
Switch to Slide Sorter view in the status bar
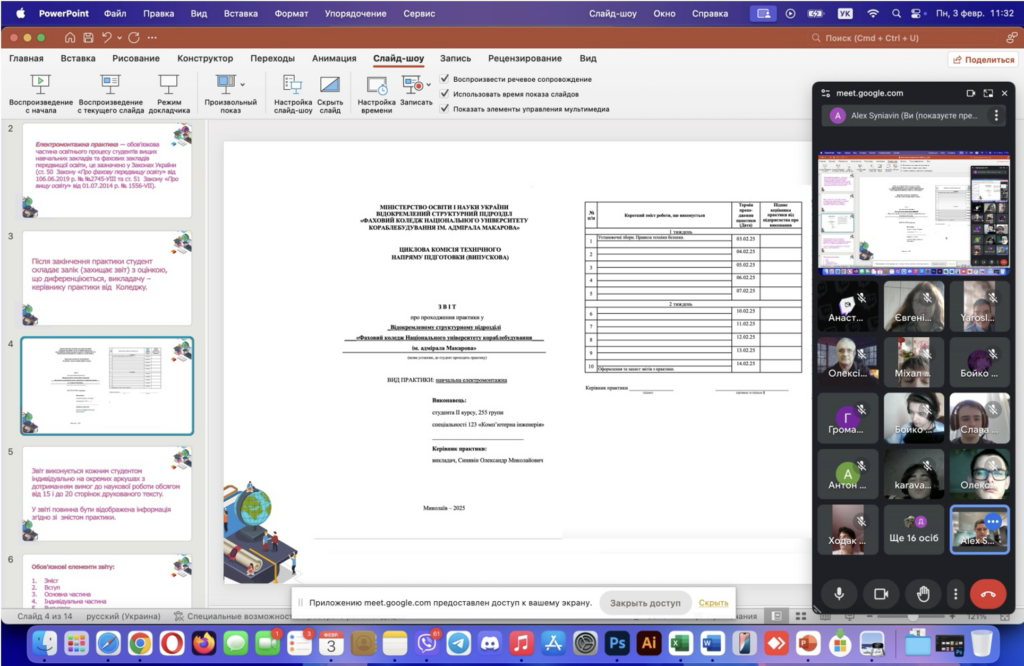coord(801,616)
